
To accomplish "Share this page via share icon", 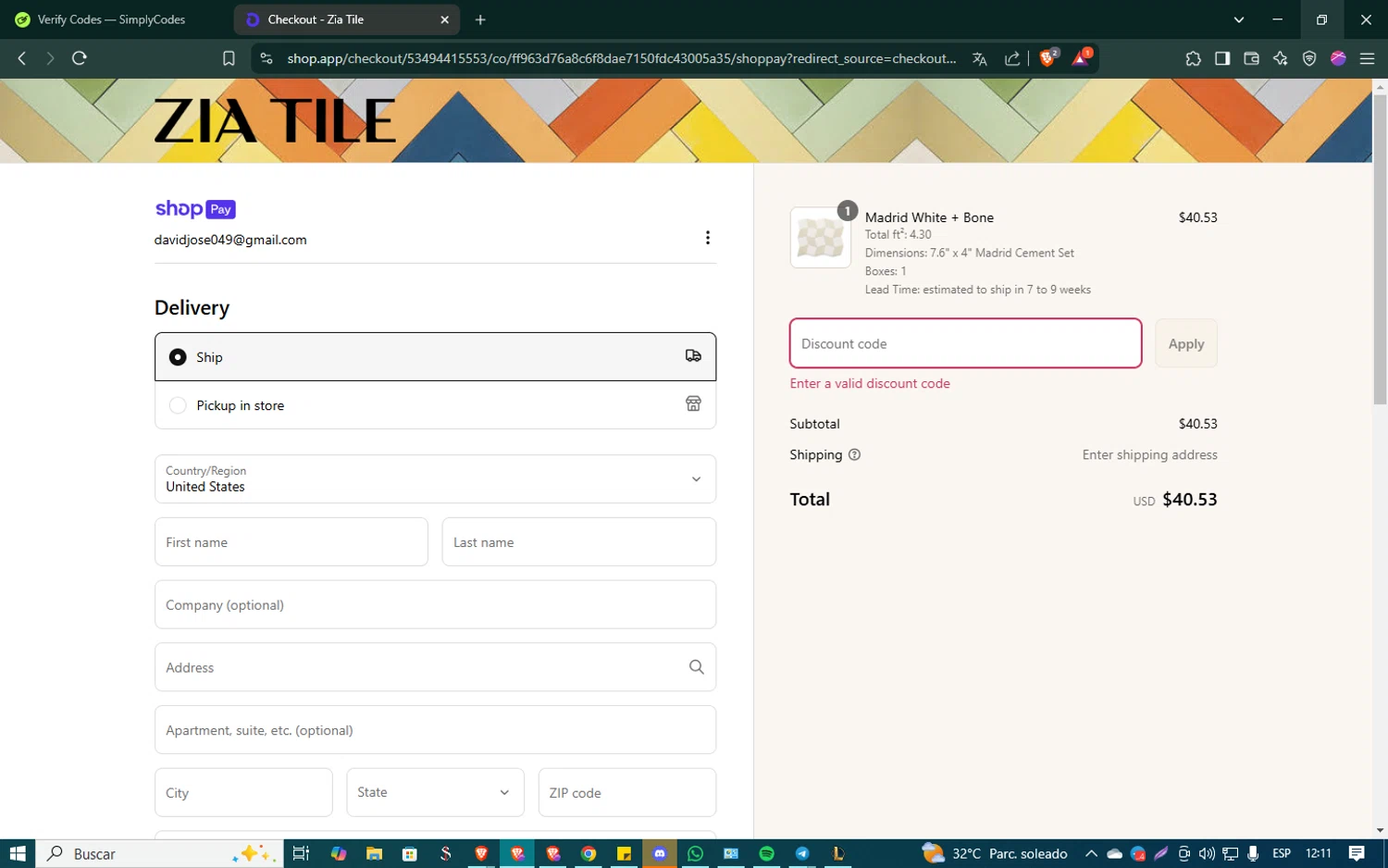I will [1012, 58].
